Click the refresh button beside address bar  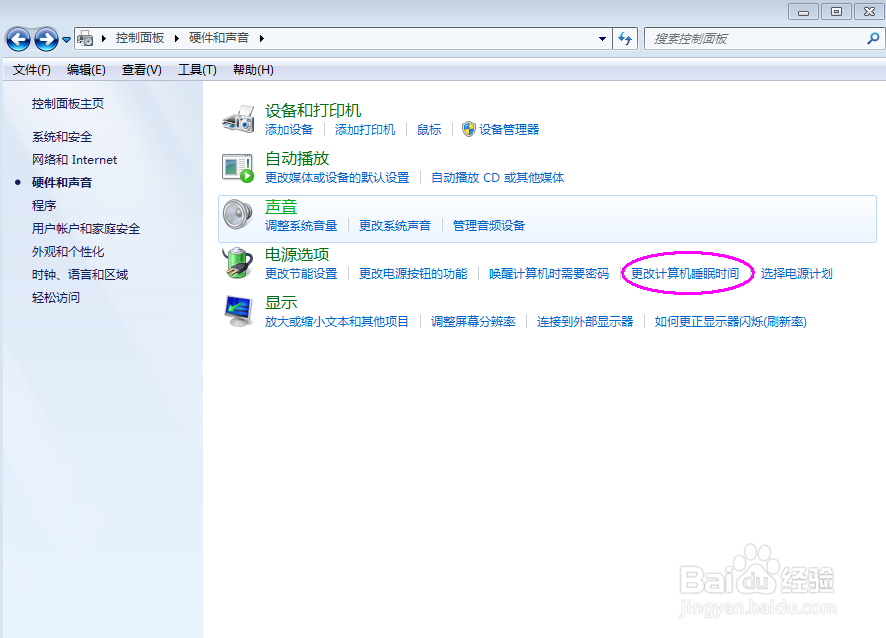pos(625,38)
